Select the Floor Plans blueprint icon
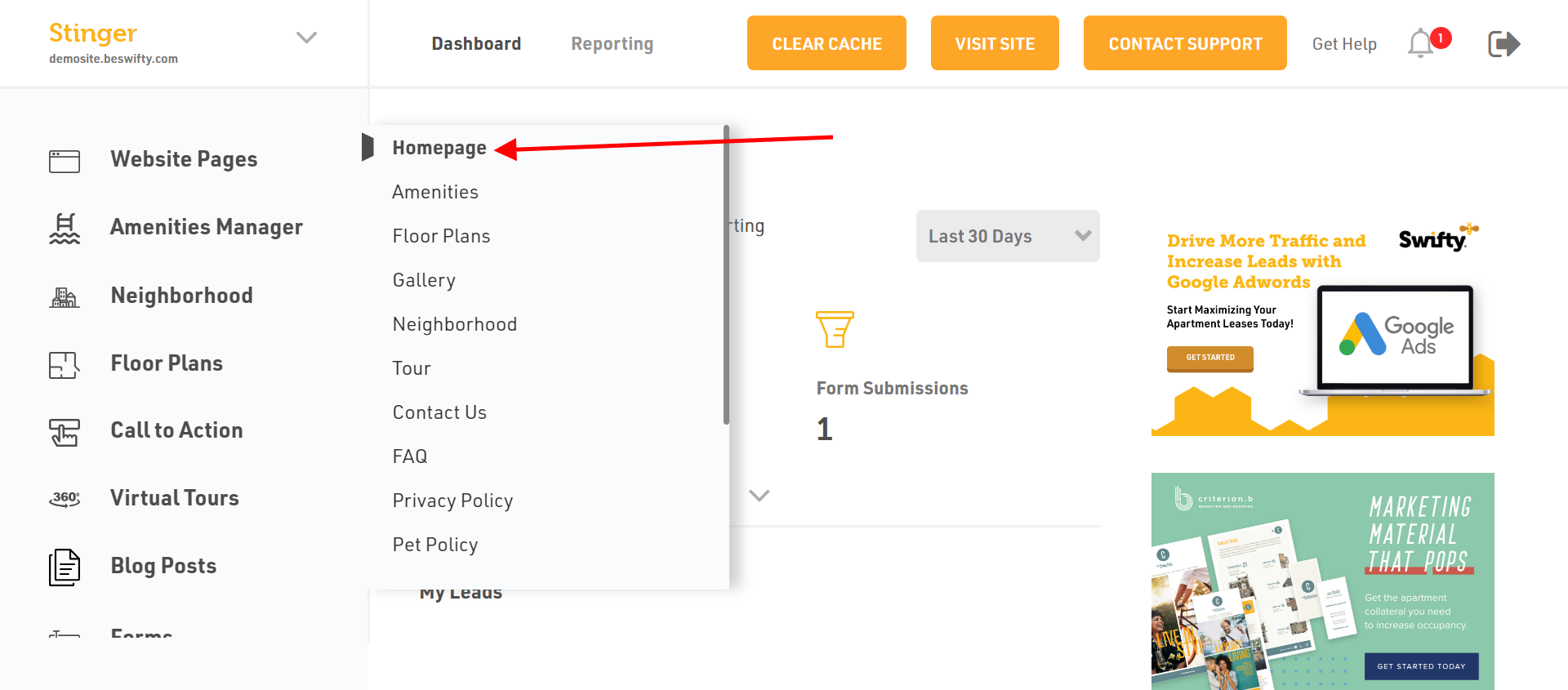The height and width of the screenshot is (690, 1568). (x=65, y=365)
